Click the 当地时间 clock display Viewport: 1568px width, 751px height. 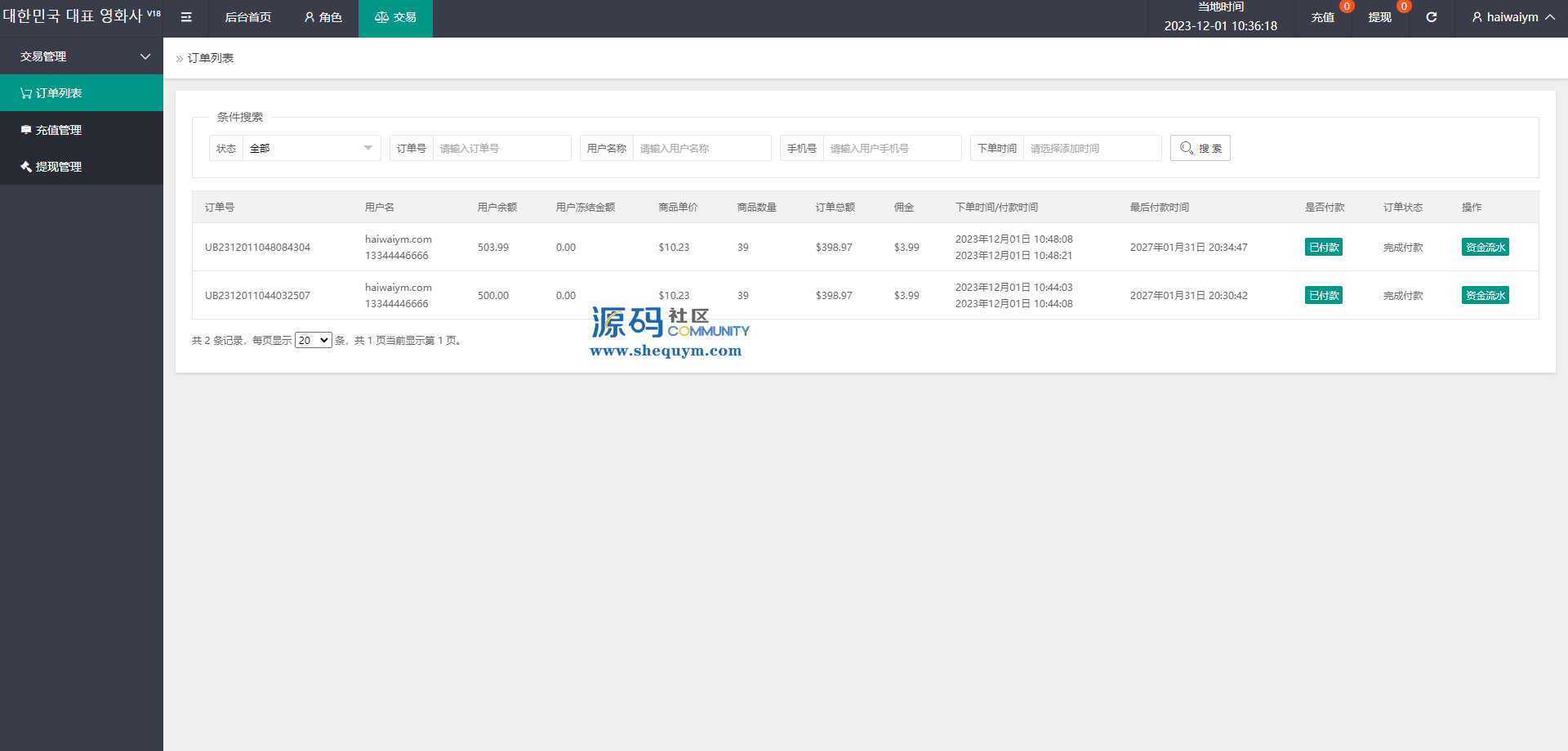click(1221, 17)
